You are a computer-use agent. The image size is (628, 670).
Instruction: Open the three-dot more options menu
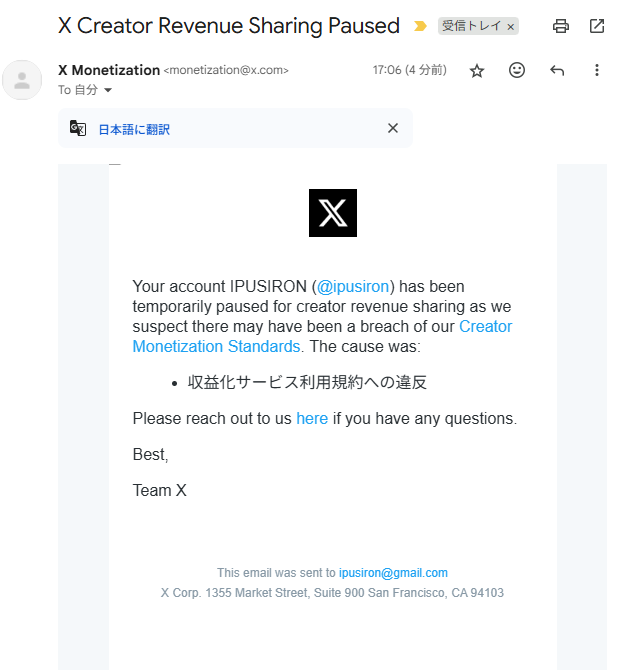click(x=597, y=70)
